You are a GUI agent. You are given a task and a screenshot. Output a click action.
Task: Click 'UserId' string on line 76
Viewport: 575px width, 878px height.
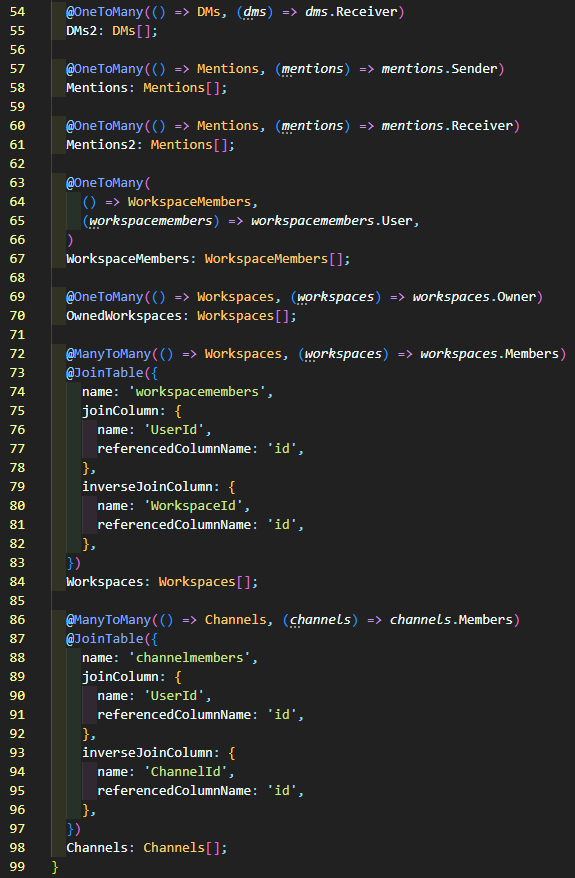[x=174, y=431]
